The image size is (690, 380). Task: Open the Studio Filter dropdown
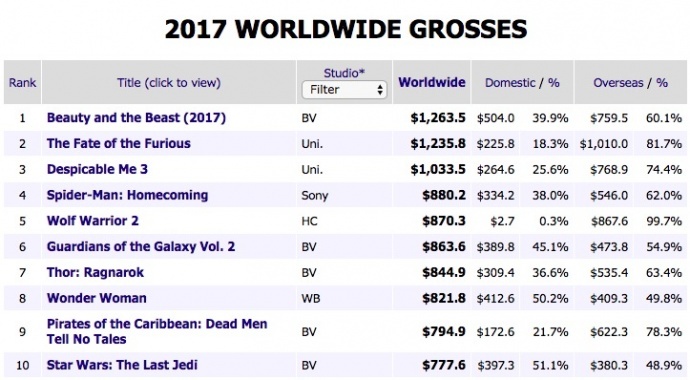[344, 90]
